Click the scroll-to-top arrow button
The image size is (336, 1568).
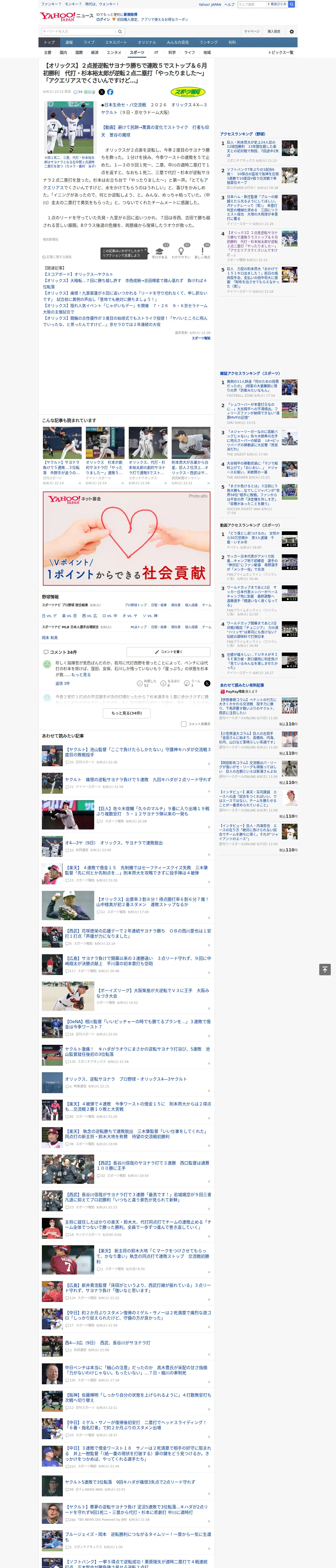coord(325,969)
